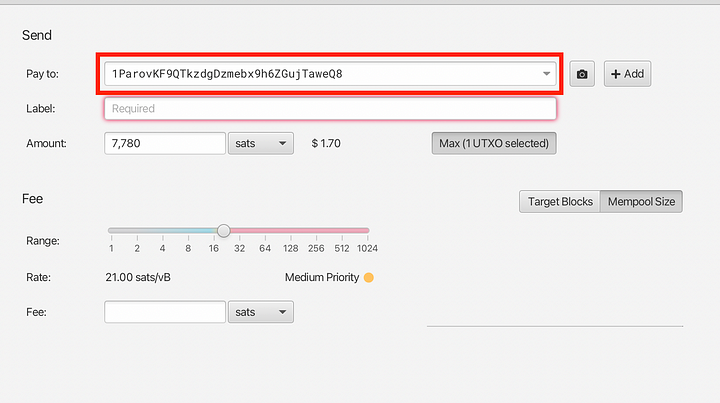Toggle Max (1 UTXO selected) button
Image resolution: width=720 pixels, height=403 pixels.
(494, 143)
